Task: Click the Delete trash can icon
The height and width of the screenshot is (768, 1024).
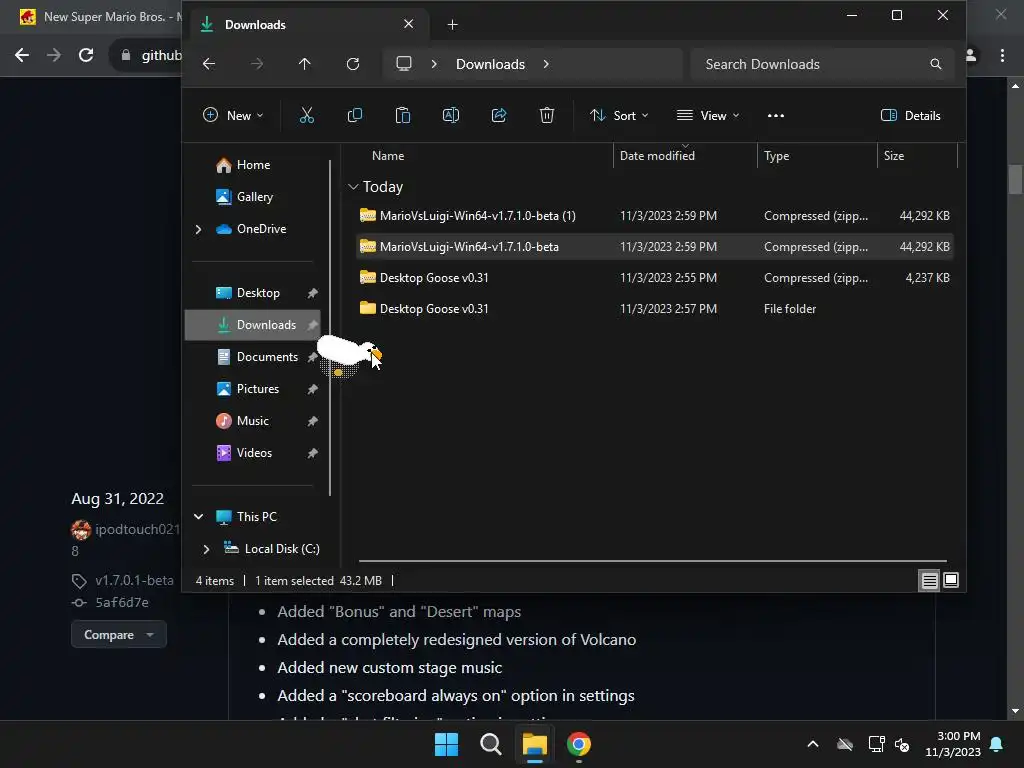Action: coord(547,116)
